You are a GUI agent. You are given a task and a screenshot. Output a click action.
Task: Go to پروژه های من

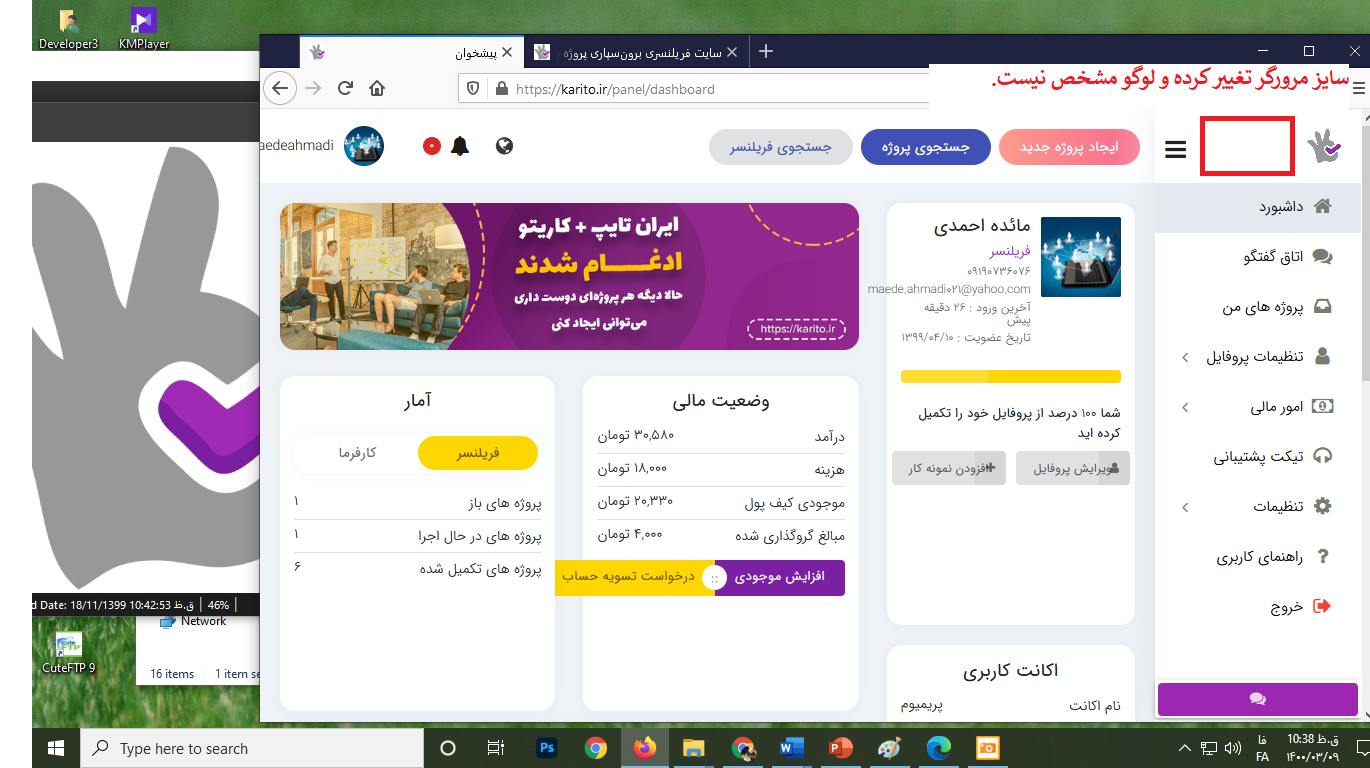pos(1258,307)
